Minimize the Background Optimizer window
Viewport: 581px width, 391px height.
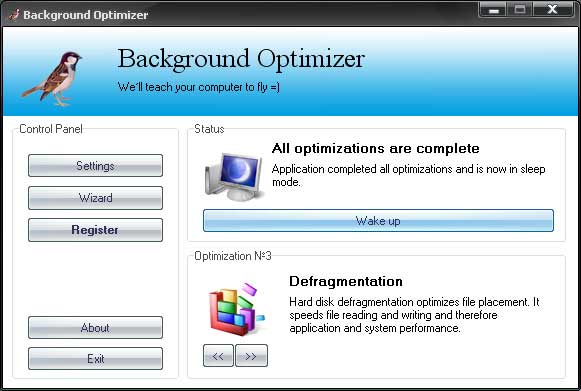[x=494, y=10]
